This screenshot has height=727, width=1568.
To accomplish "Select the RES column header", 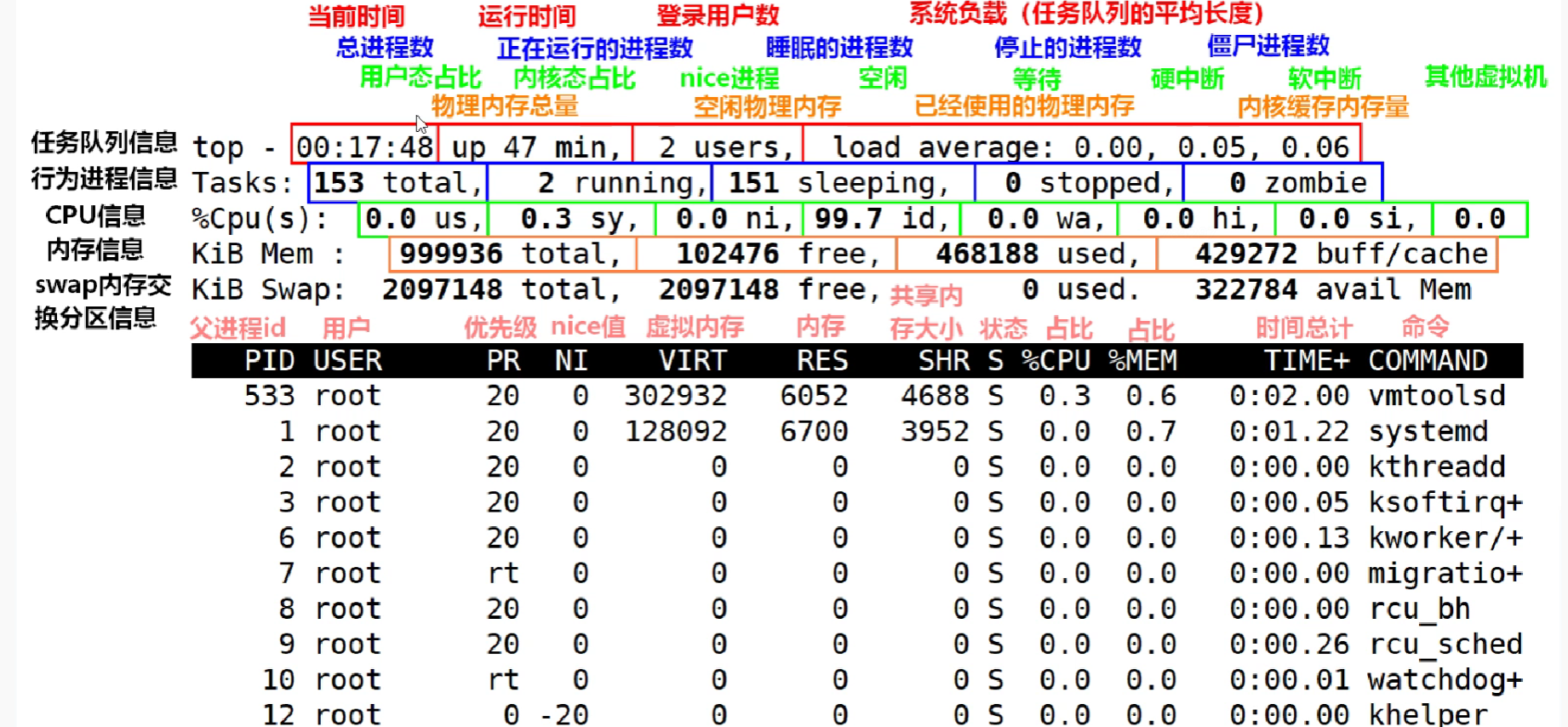I will (822, 361).
